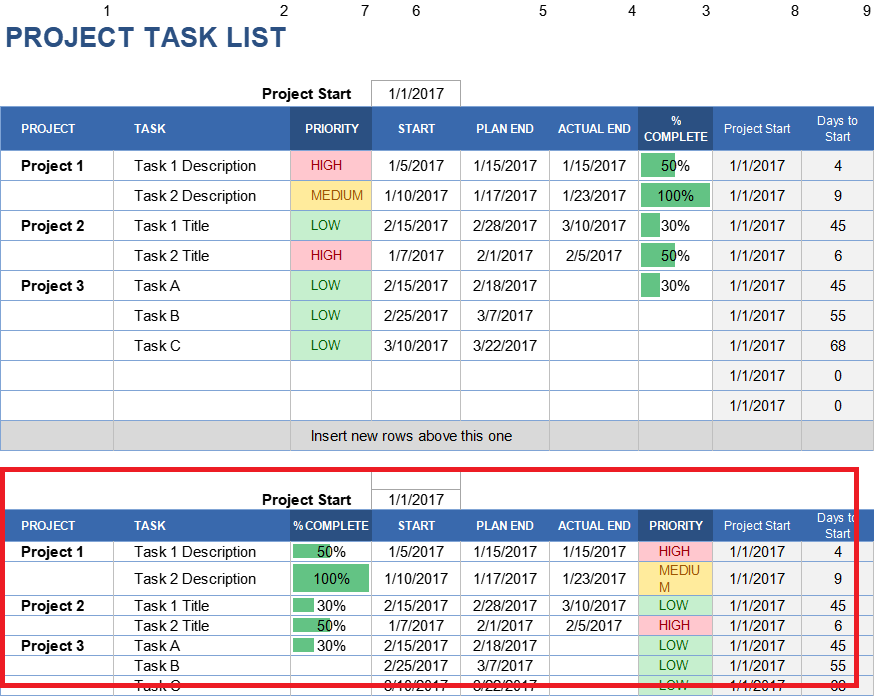Select the Days to Start value 68
The width and height of the screenshot is (874, 696).
tap(837, 346)
